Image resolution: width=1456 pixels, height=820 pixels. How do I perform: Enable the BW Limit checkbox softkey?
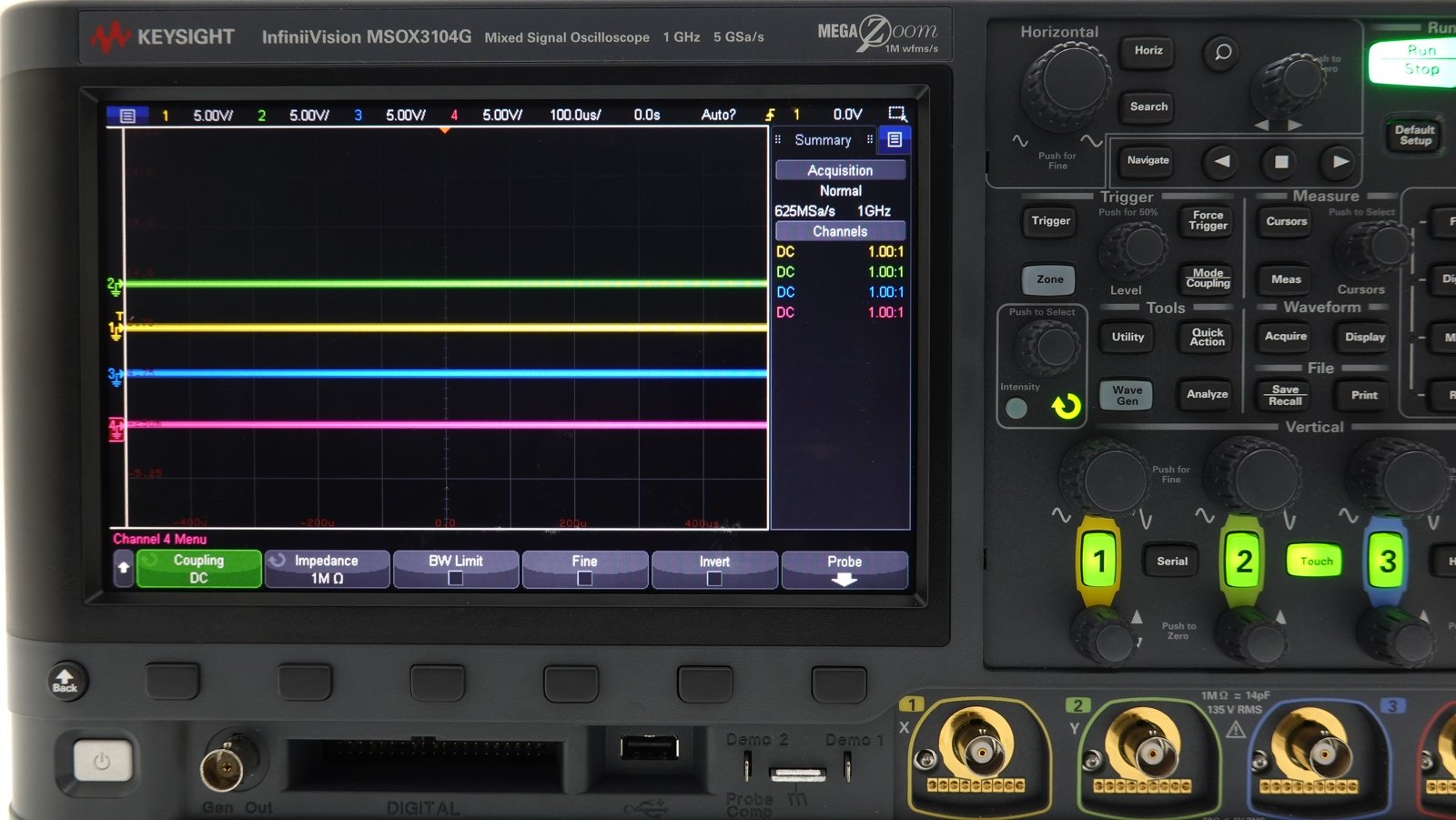(x=456, y=569)
